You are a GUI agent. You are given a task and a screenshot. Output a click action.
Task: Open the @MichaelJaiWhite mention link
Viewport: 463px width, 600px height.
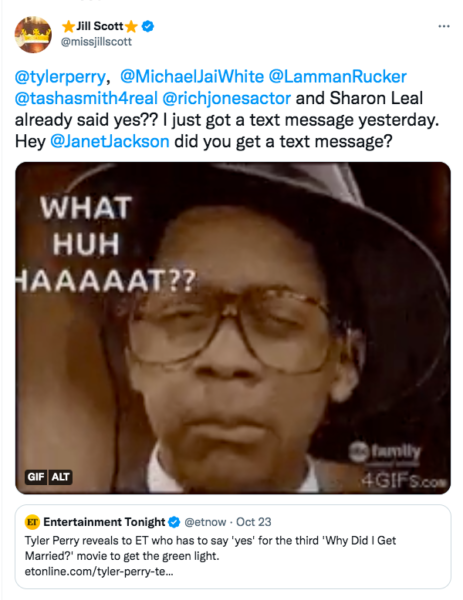(192, 77)
